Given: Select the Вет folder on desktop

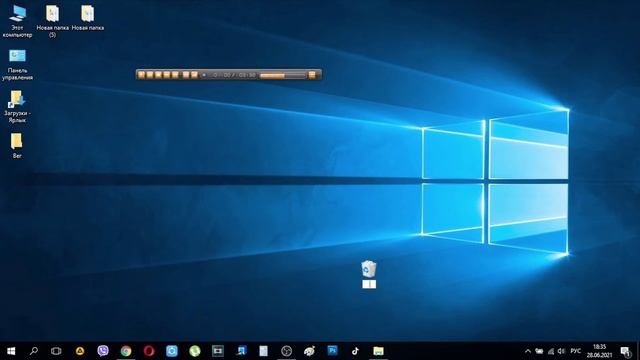Looking at the screenshot, I should pyautogui.click(x=17, y=146).
